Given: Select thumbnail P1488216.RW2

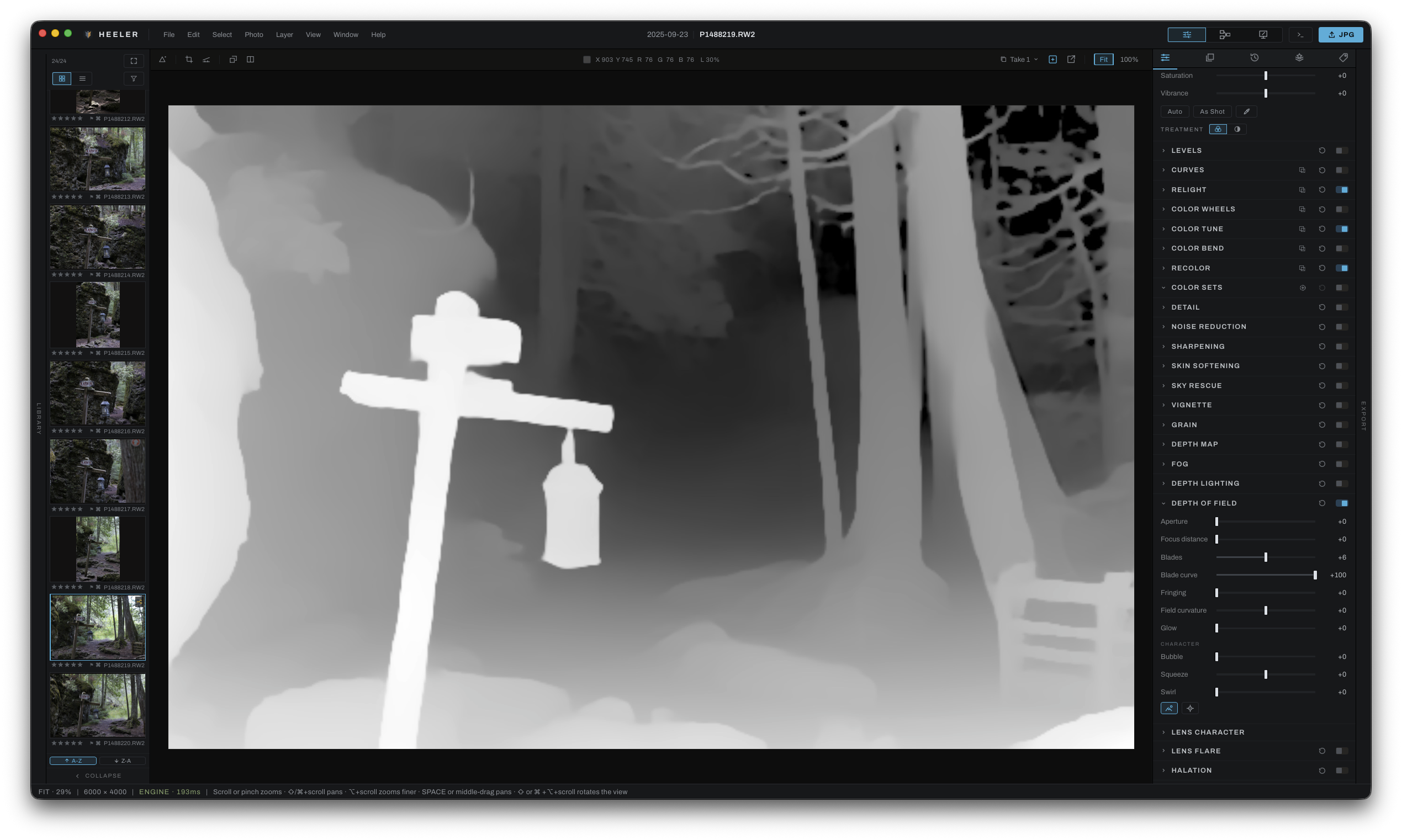Looking at the screenshot, I should click(97, 394).
